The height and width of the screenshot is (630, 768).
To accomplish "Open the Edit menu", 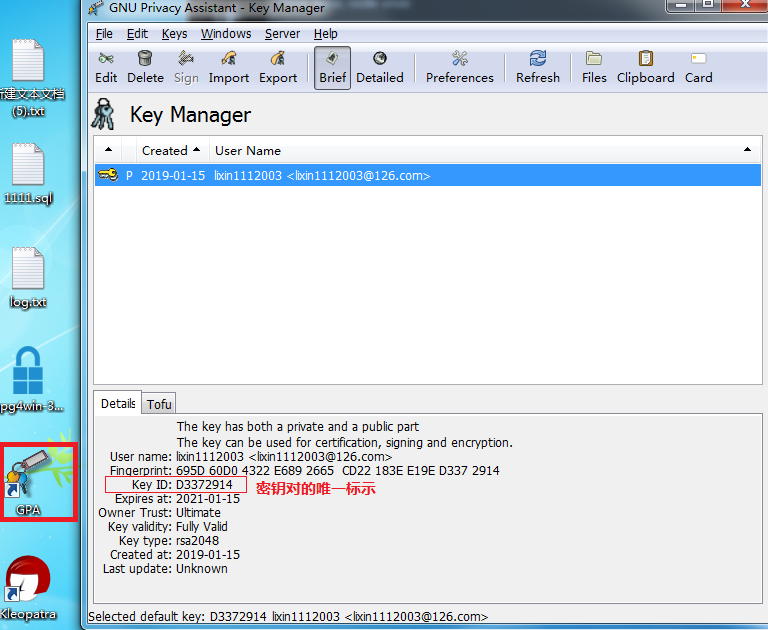I will tap(137, 34).
